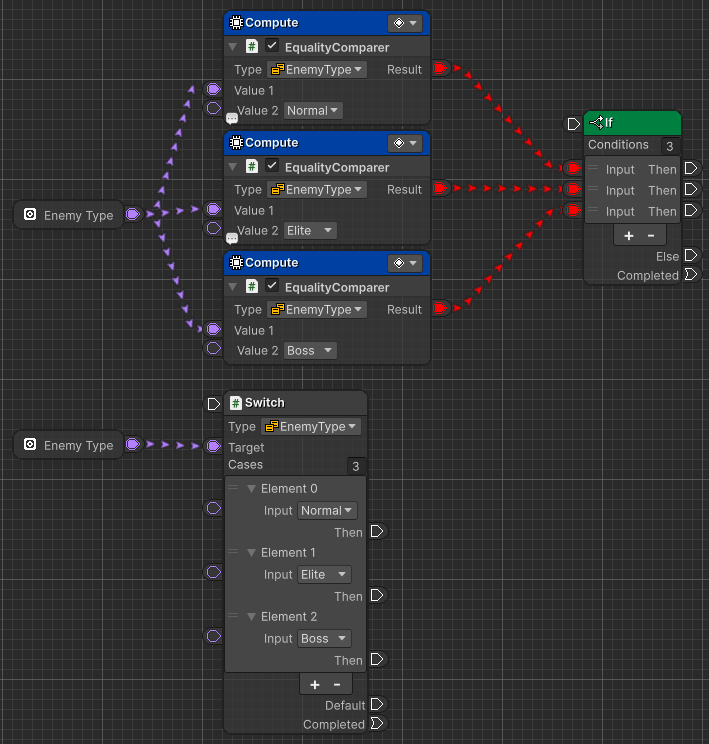This screenshot has height=744, width=709.
Task: Click Element 1 Then output port
Action: [x=377, y=595]
